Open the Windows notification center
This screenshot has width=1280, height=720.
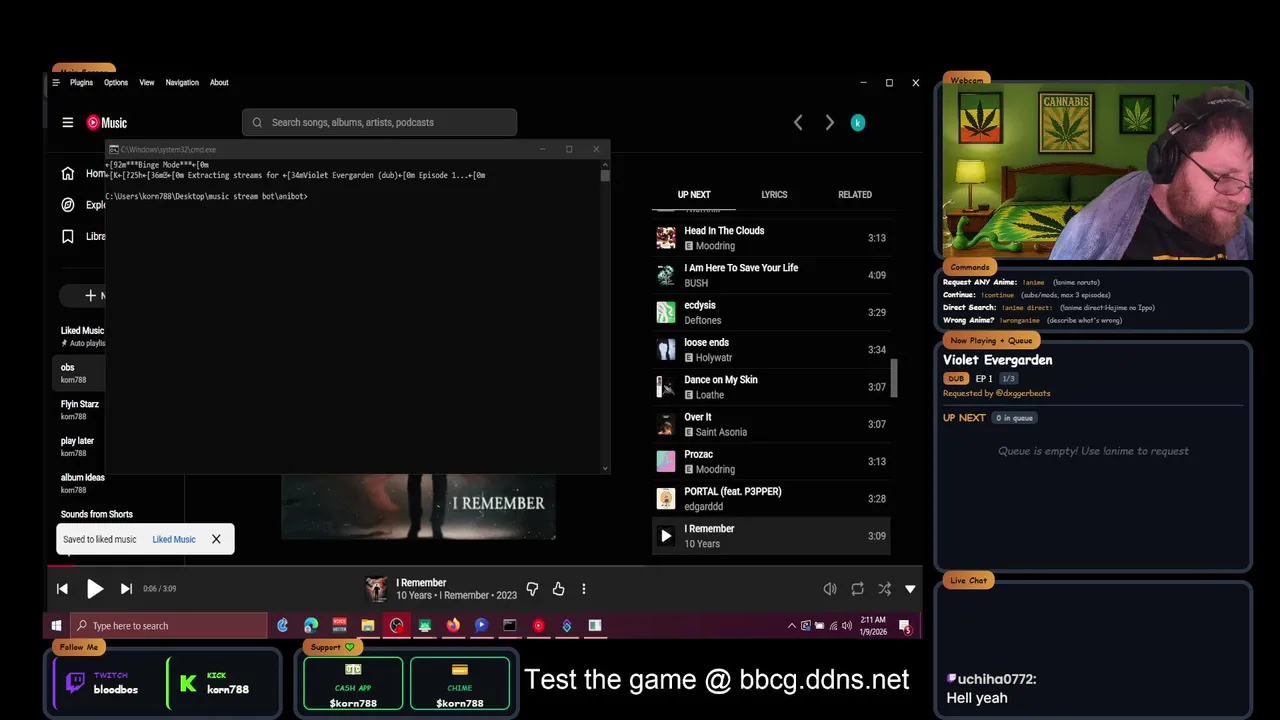click(905, 627)
